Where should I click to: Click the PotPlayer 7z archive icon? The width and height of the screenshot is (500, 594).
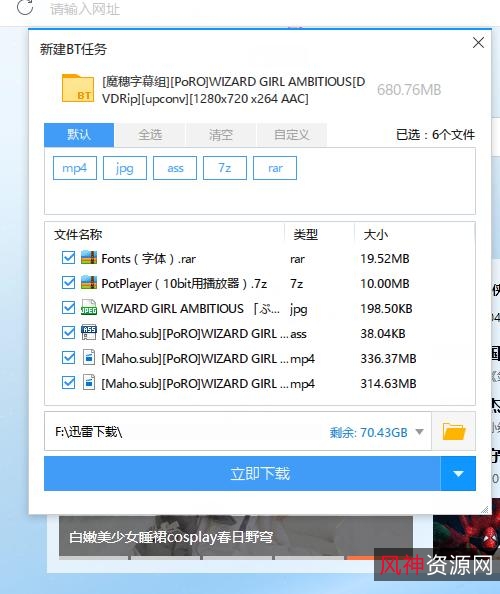(x=89, y=283)
